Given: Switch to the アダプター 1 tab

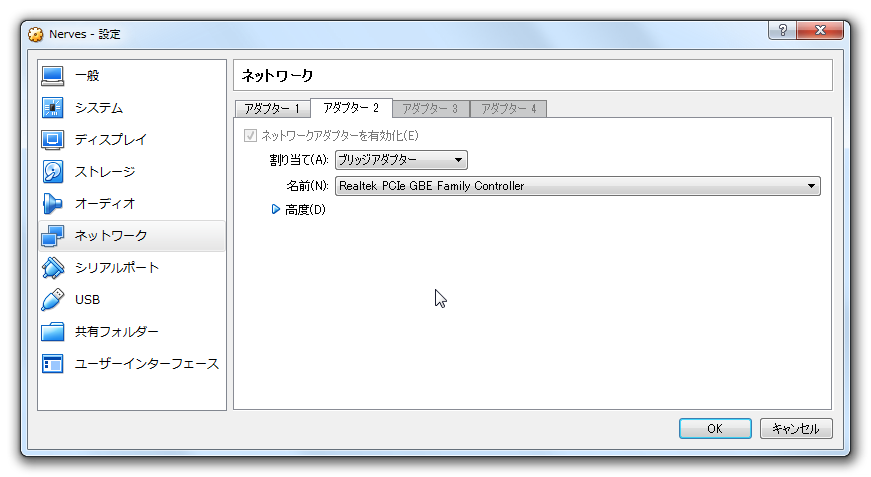Looking at the screenshot, I should coord(272,109).
